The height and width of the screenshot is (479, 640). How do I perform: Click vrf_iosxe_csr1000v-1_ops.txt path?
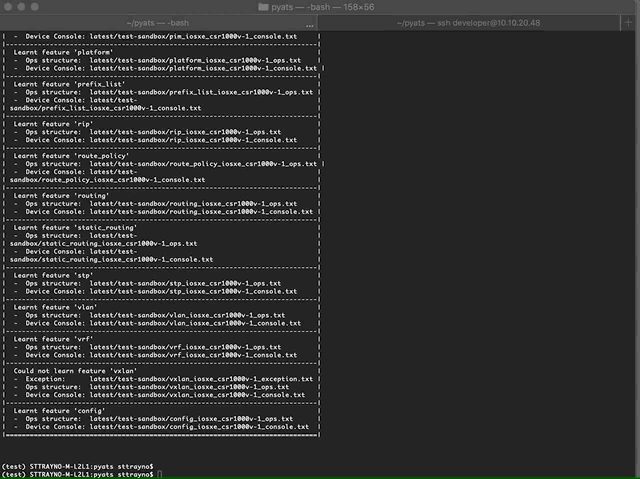185,347
